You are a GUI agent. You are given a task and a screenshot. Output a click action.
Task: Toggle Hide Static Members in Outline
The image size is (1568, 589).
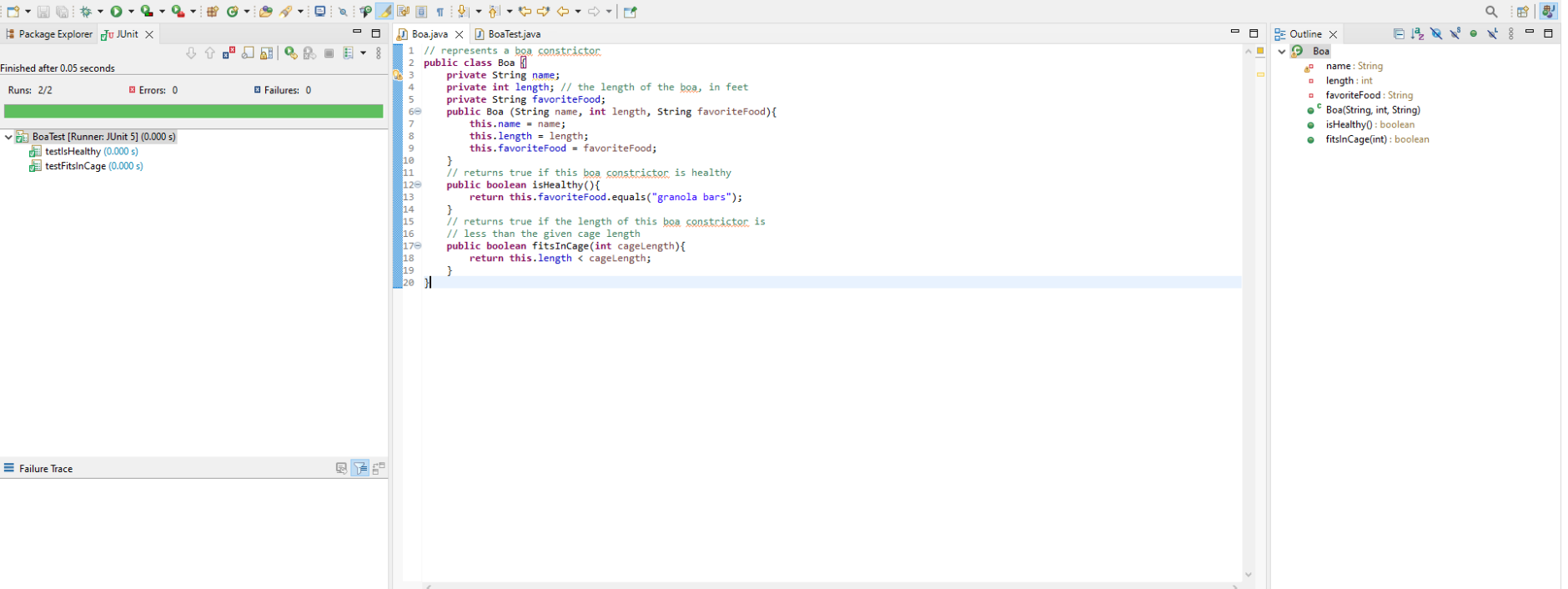tap(1455, 33)
